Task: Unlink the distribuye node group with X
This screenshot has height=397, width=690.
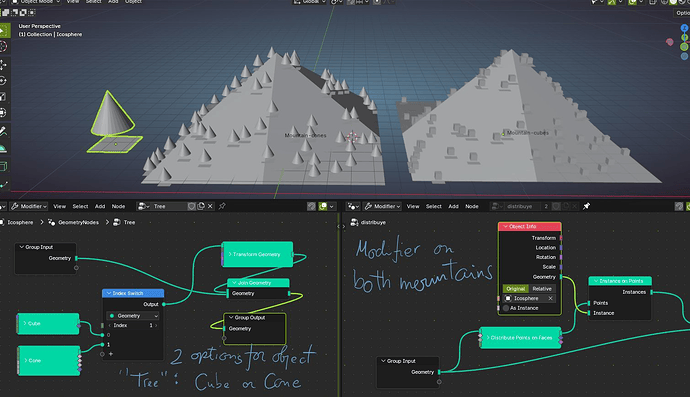Action: (x=575, y=206)
